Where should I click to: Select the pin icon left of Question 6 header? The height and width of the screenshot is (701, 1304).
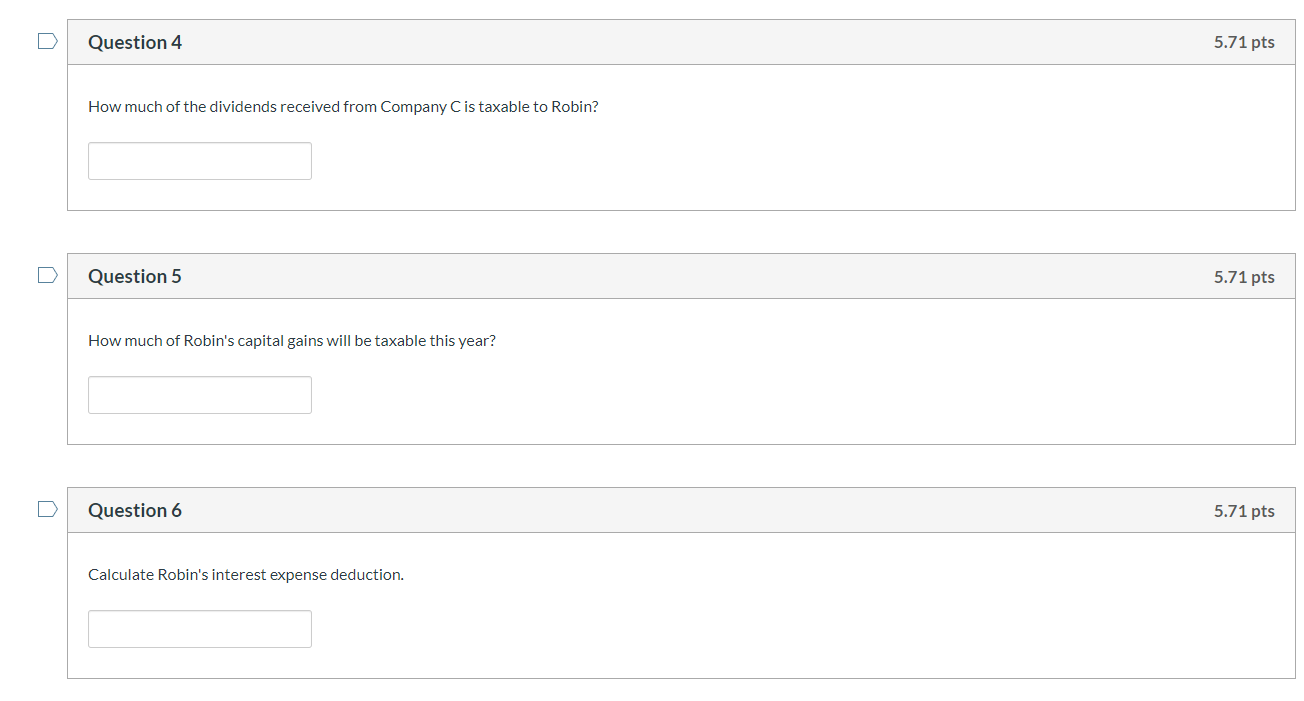click(46, 508)
